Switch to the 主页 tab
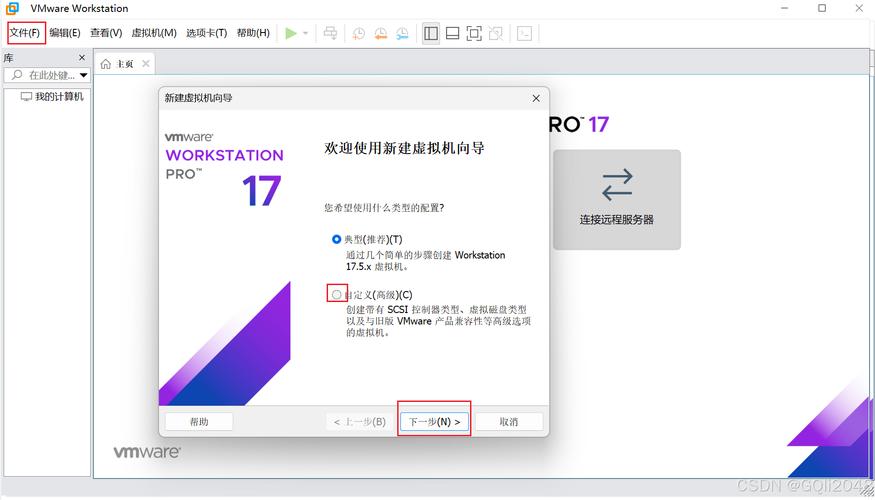The image size is (875, 500). 125,64
